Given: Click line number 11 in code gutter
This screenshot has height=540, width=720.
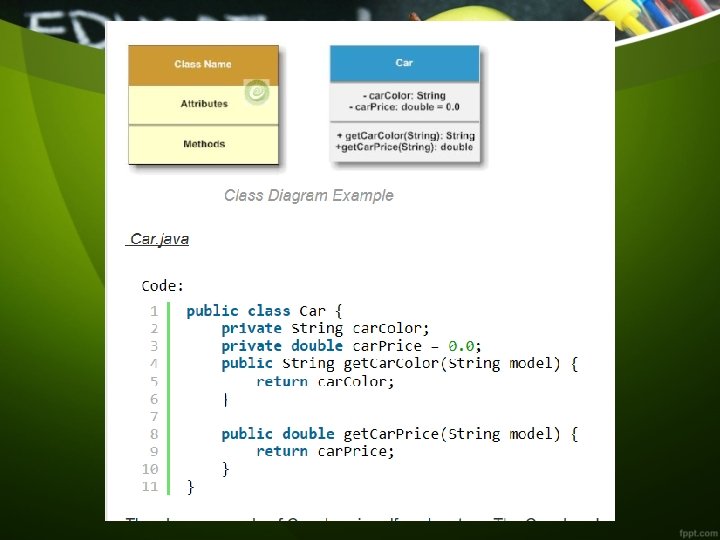Looking at the screenshot, I should click(x=150, y=487).
